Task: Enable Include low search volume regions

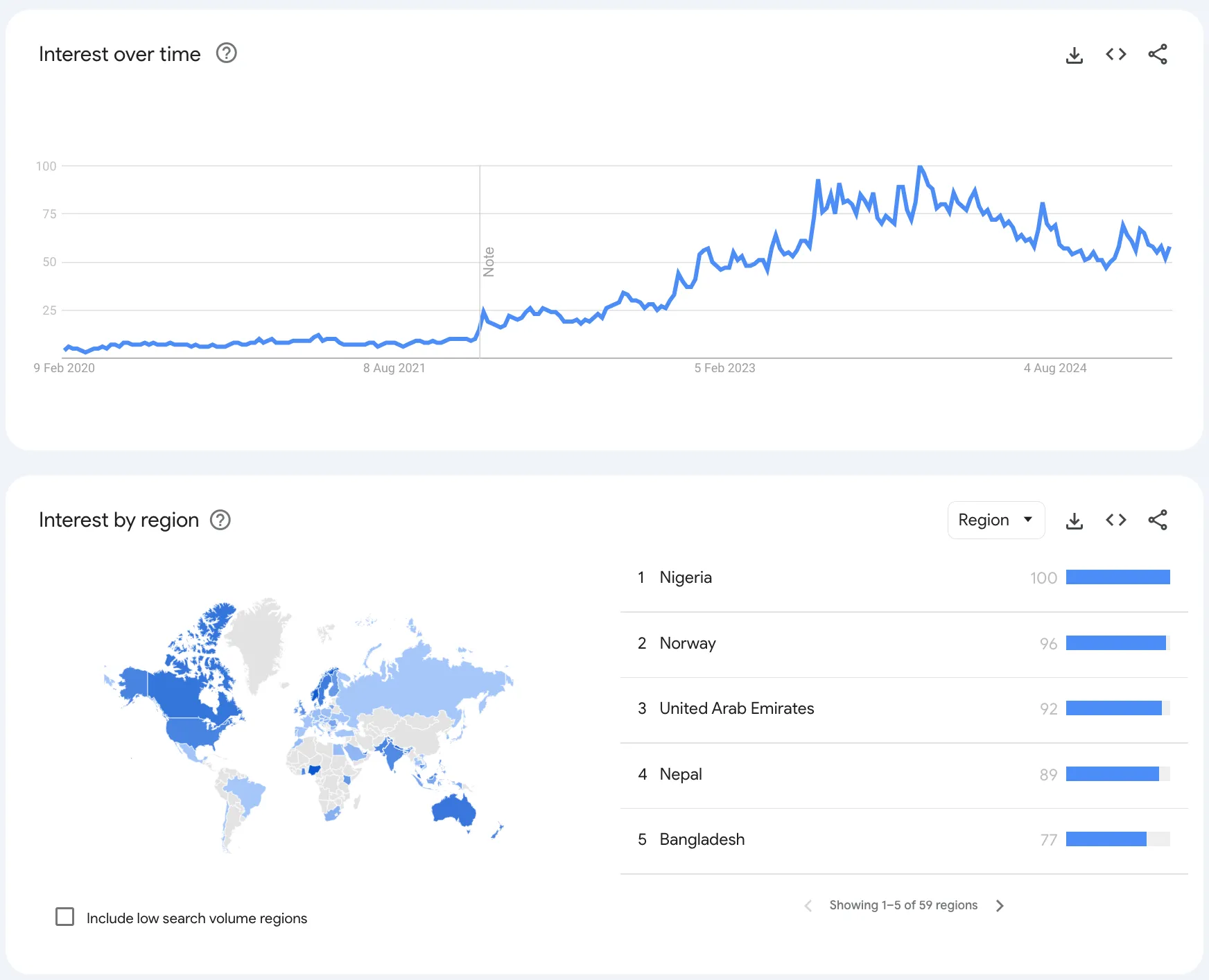Action: [65, 917]
